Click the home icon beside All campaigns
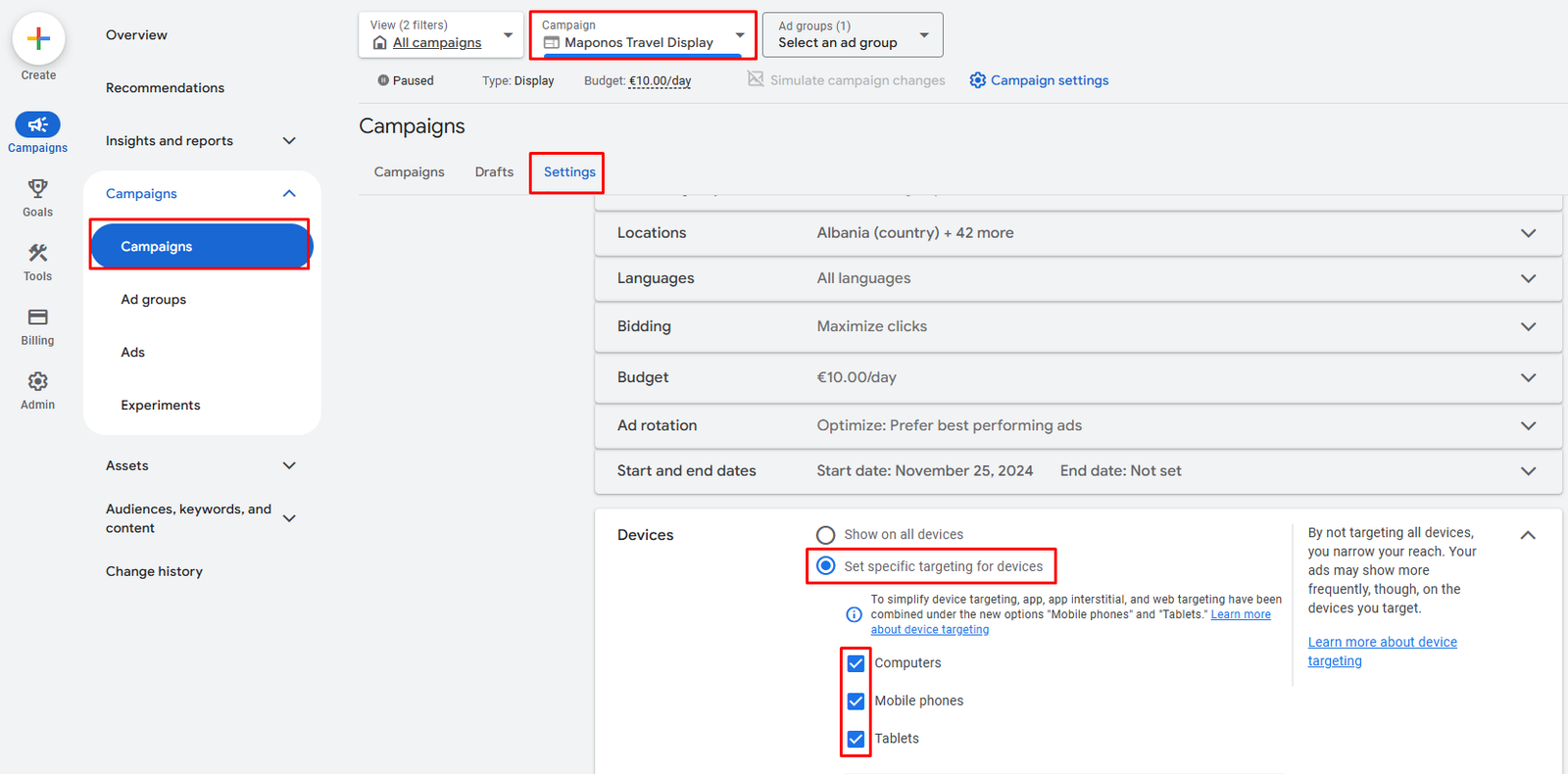This screenshot has height=774, width=1568. 379,43
